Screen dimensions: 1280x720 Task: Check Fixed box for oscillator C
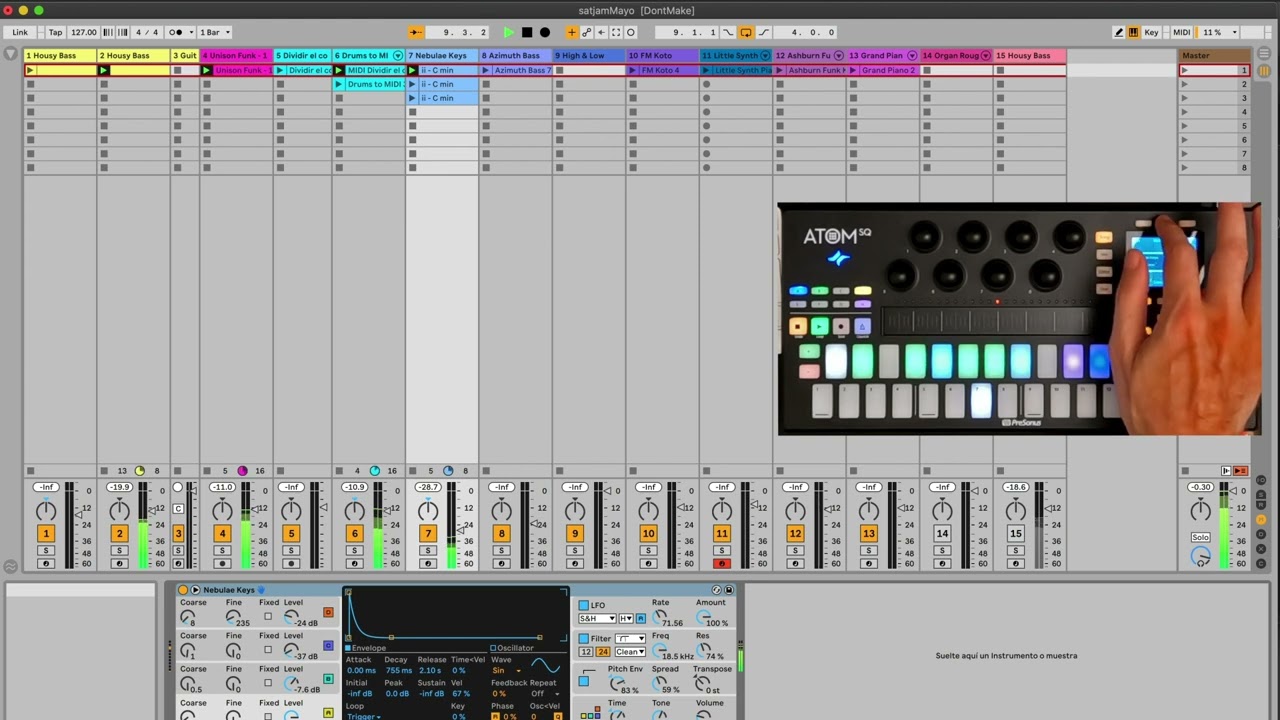tap(268, 649)
